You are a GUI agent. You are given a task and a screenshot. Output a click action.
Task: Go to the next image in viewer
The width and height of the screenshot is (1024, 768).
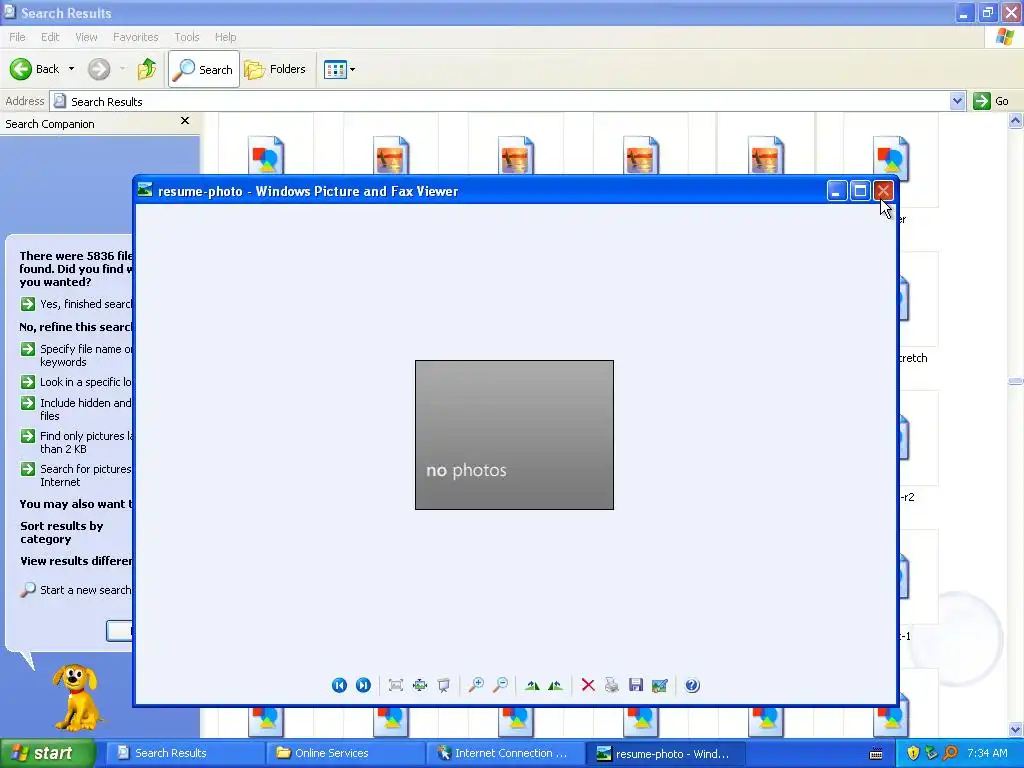coord(363,685)
